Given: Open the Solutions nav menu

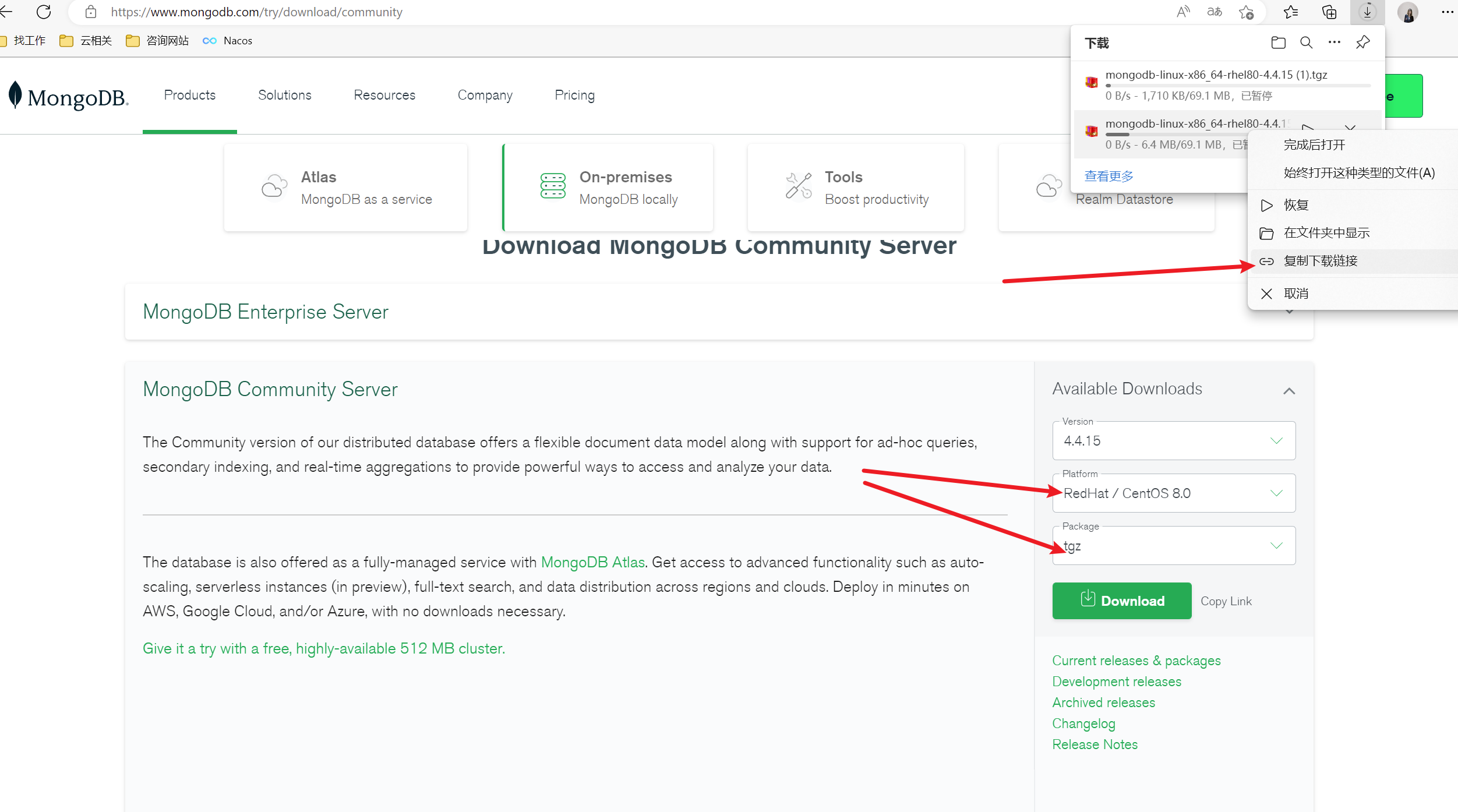Looking at the screenshot, I should coord(285,96).
